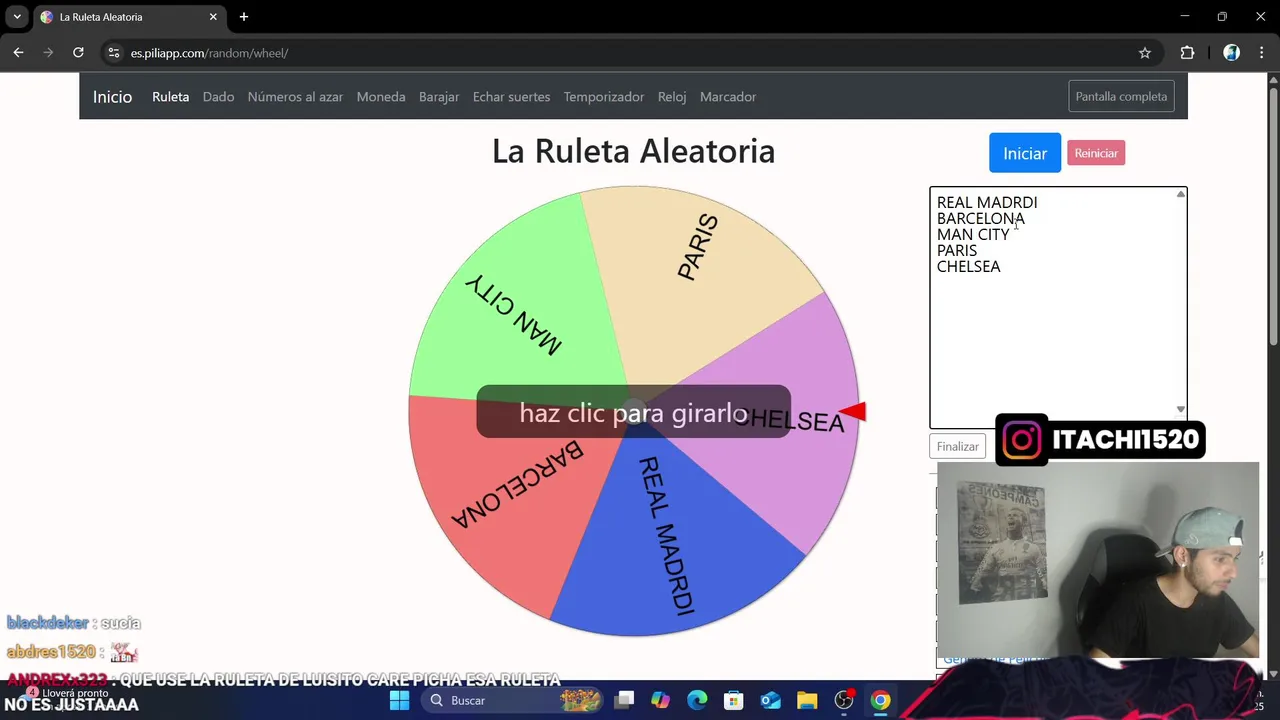Open a new browser tab
Image resolution: width=1280 pixels, height=720 pixels.
(244, 17)
